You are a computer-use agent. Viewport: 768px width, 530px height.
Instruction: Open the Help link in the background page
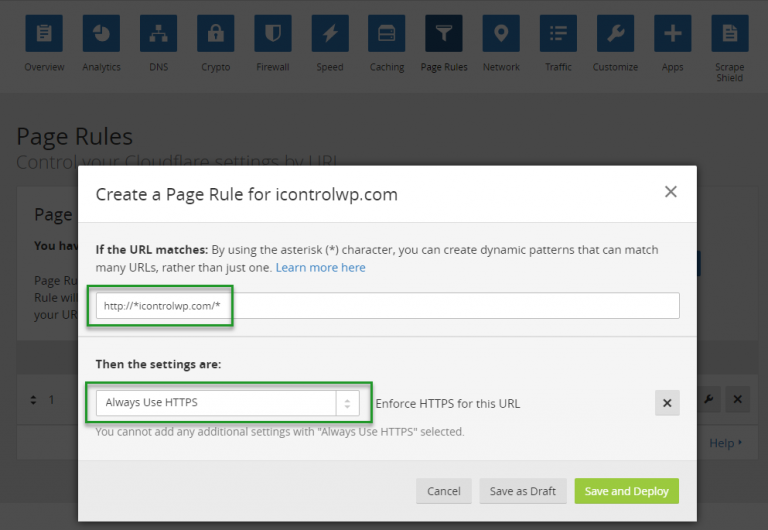click(x=725, y=443)
